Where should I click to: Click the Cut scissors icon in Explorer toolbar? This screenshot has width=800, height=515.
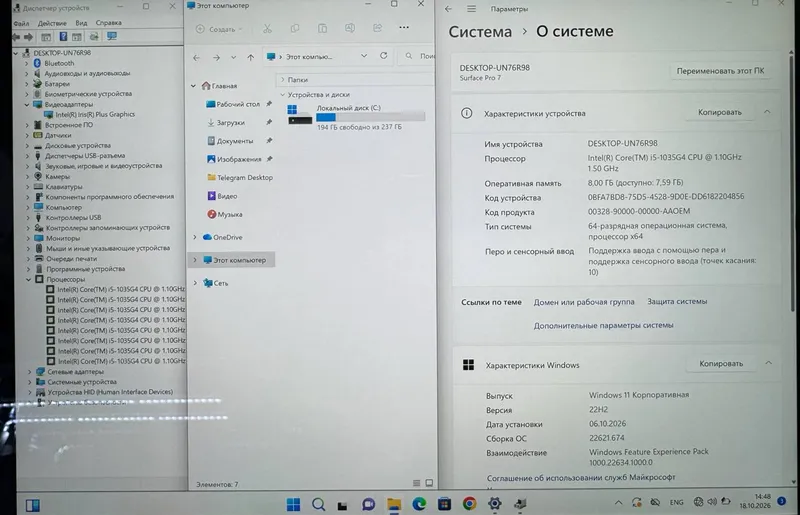tap(267, 29)
